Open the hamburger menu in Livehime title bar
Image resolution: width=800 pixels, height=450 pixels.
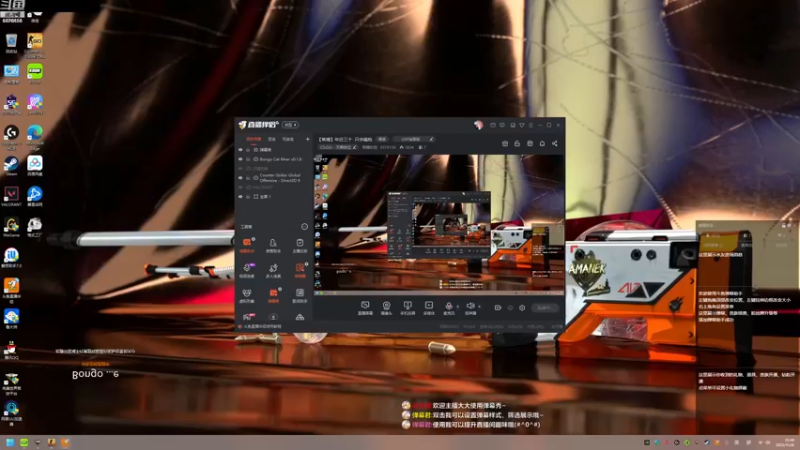[531, 125]
